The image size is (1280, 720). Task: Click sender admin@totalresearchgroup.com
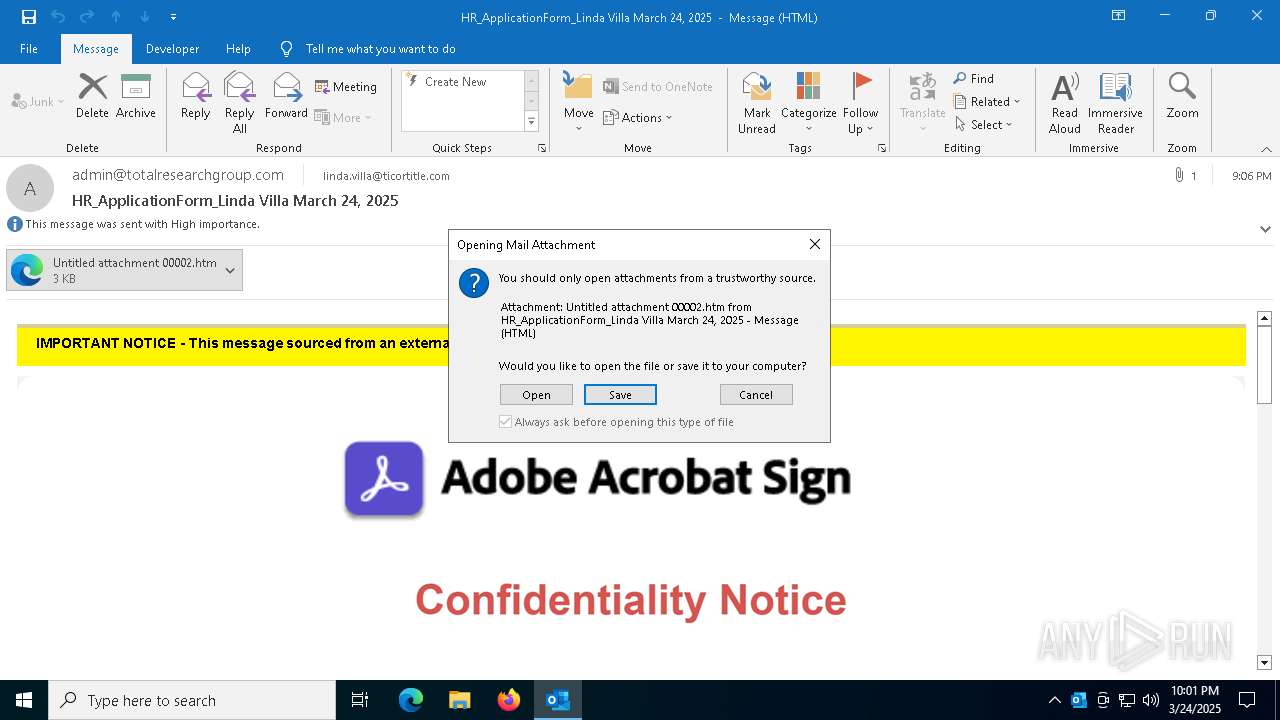pos(178,175)
